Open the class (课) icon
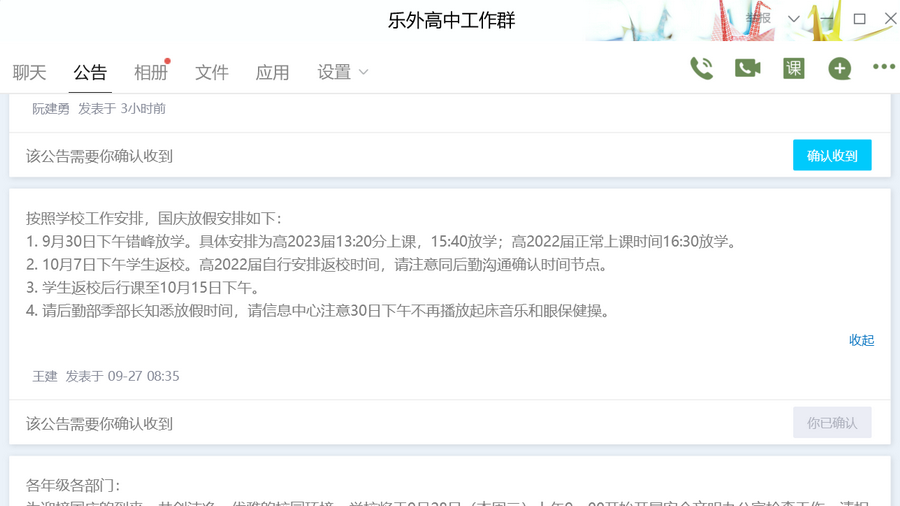This screenshot has width=900, height=506. tap(793, 68)
